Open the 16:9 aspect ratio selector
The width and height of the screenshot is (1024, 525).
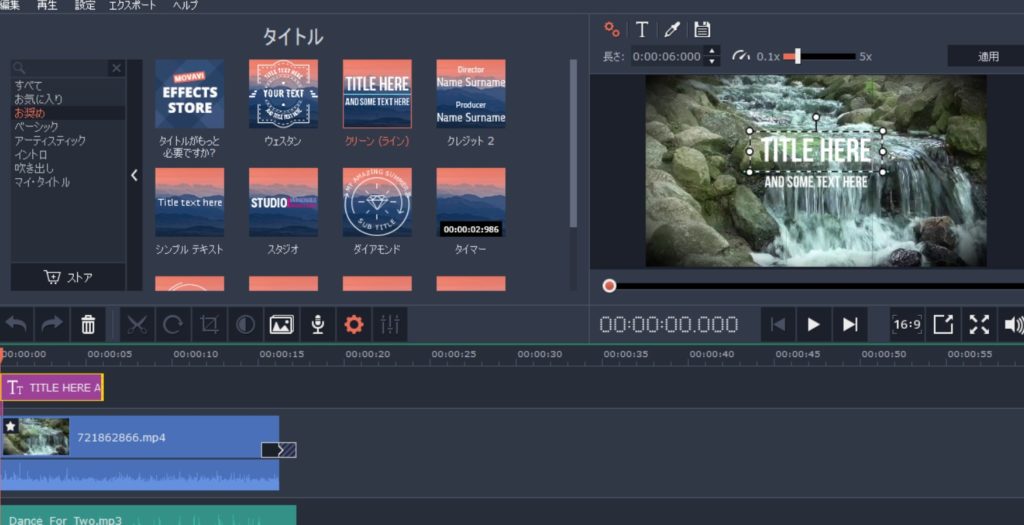tap(906, 324)
